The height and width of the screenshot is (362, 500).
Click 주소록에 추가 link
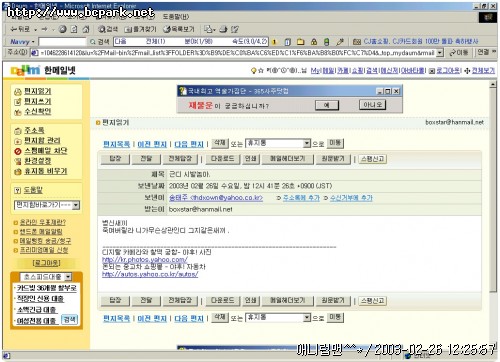pos(301,198)
